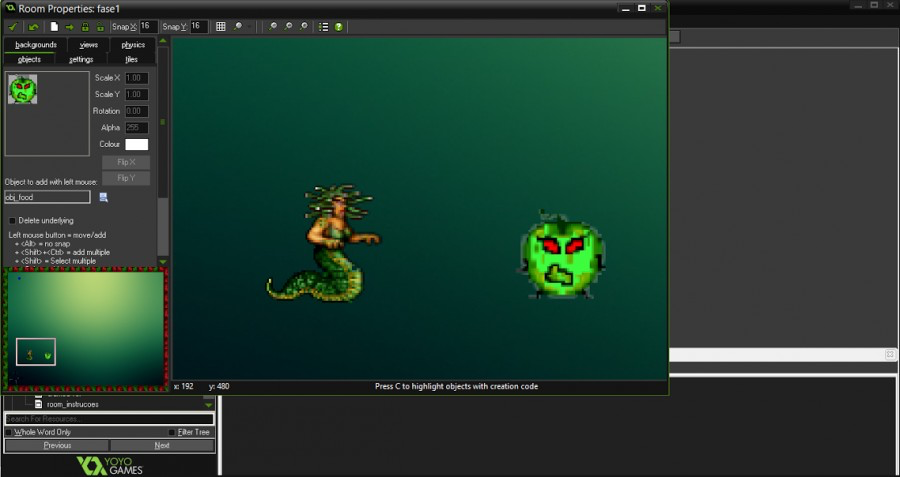This screenshot has width=900, height=477.
Task: Switch to the physics tab
Action: pyautogui.click(x=133, y=45)
